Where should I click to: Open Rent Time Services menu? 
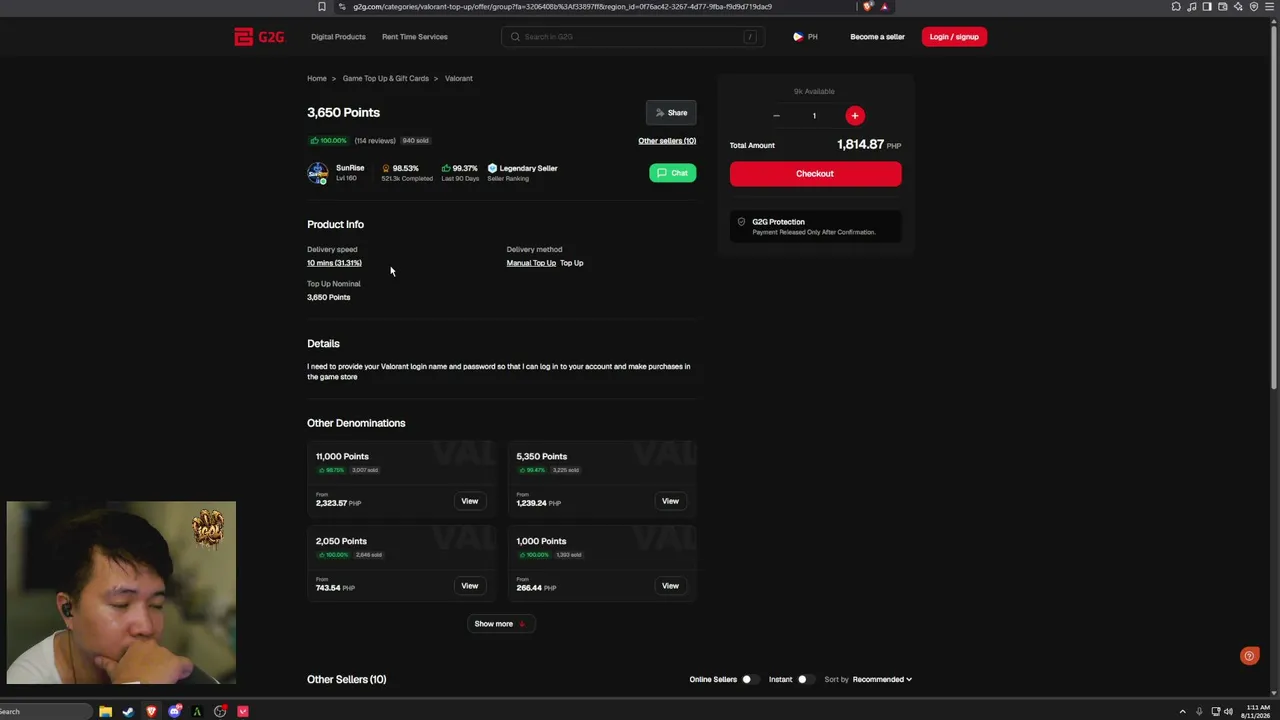click(x=415, y=37)
